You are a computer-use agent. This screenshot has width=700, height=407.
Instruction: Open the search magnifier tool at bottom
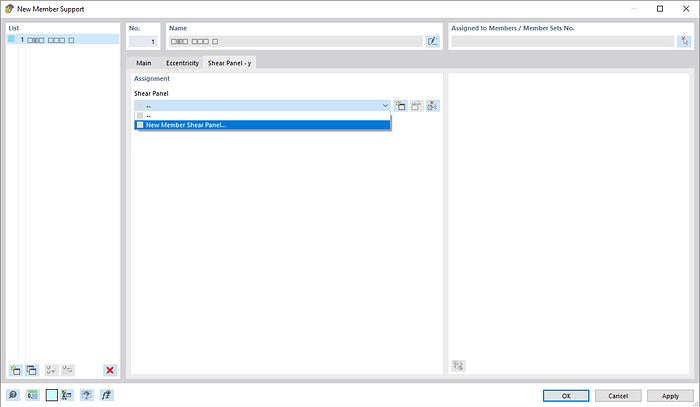click(14, 395)
